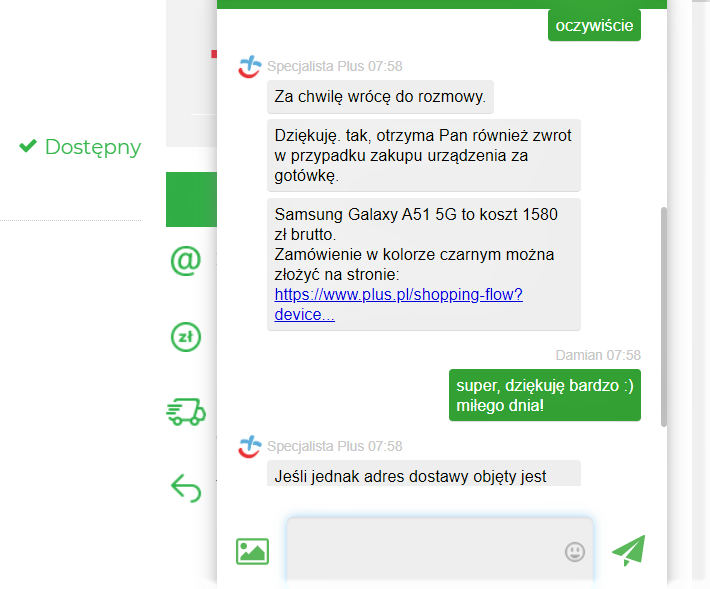Click the return arrow icon
Viewport: 710px width, 589px height.
tap(186, 487)
